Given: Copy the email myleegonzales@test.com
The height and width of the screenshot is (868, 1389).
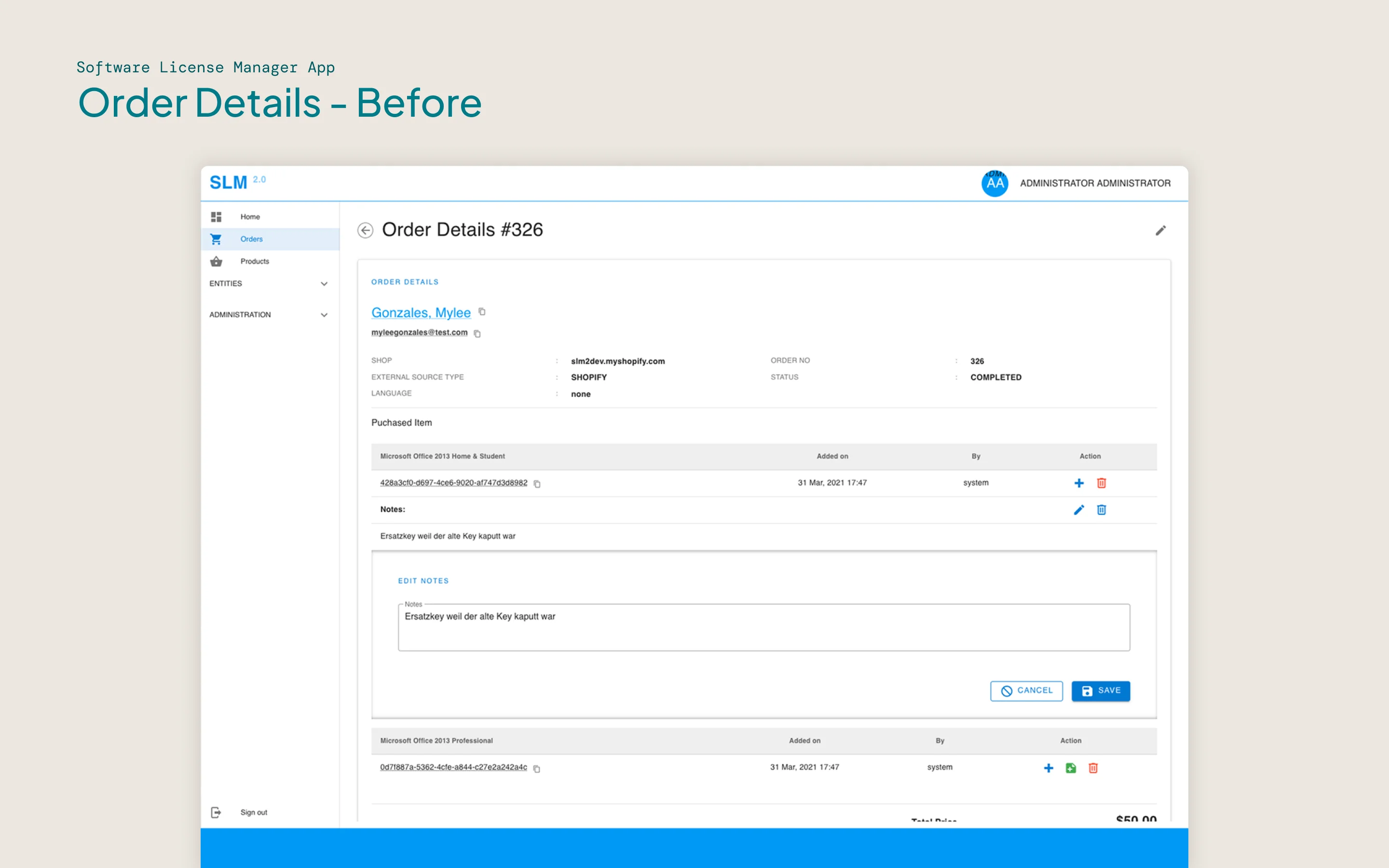Looking at the screenshot, I should (477, 334).
